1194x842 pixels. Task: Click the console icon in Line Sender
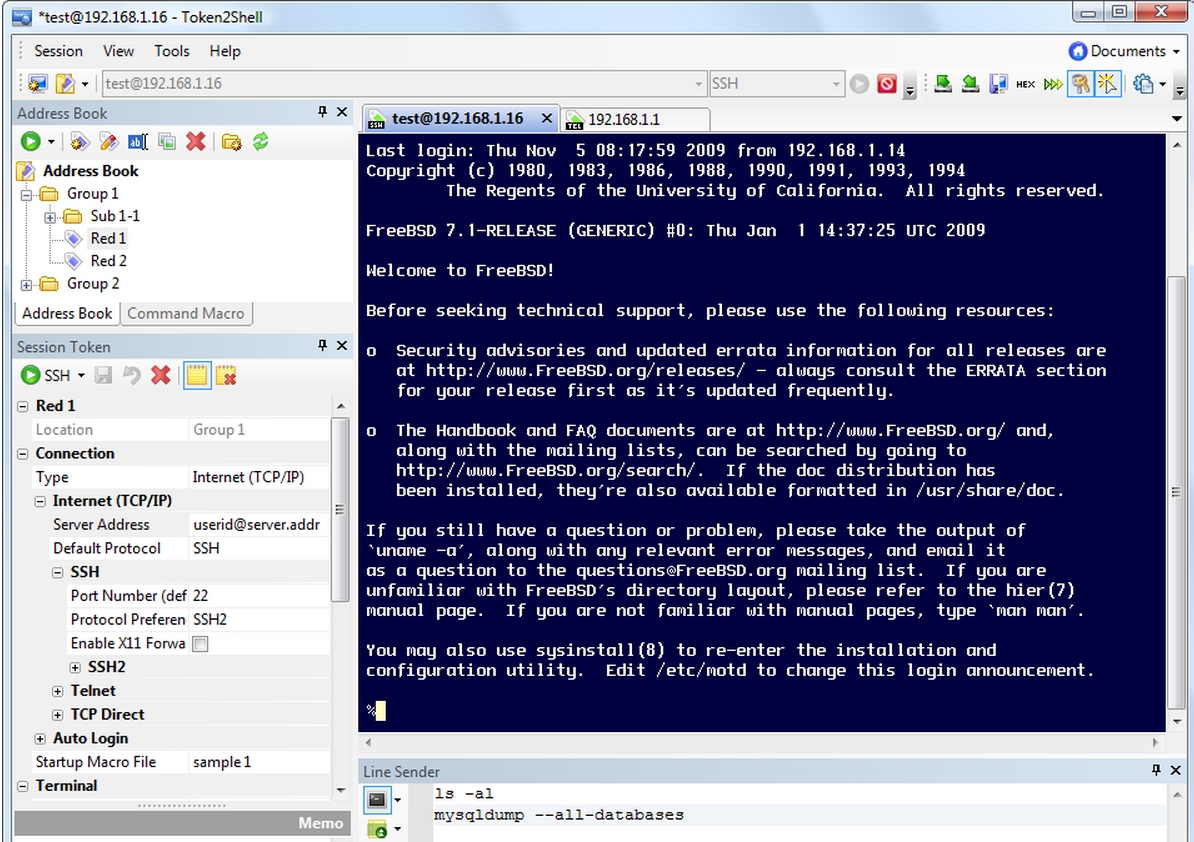377,799
